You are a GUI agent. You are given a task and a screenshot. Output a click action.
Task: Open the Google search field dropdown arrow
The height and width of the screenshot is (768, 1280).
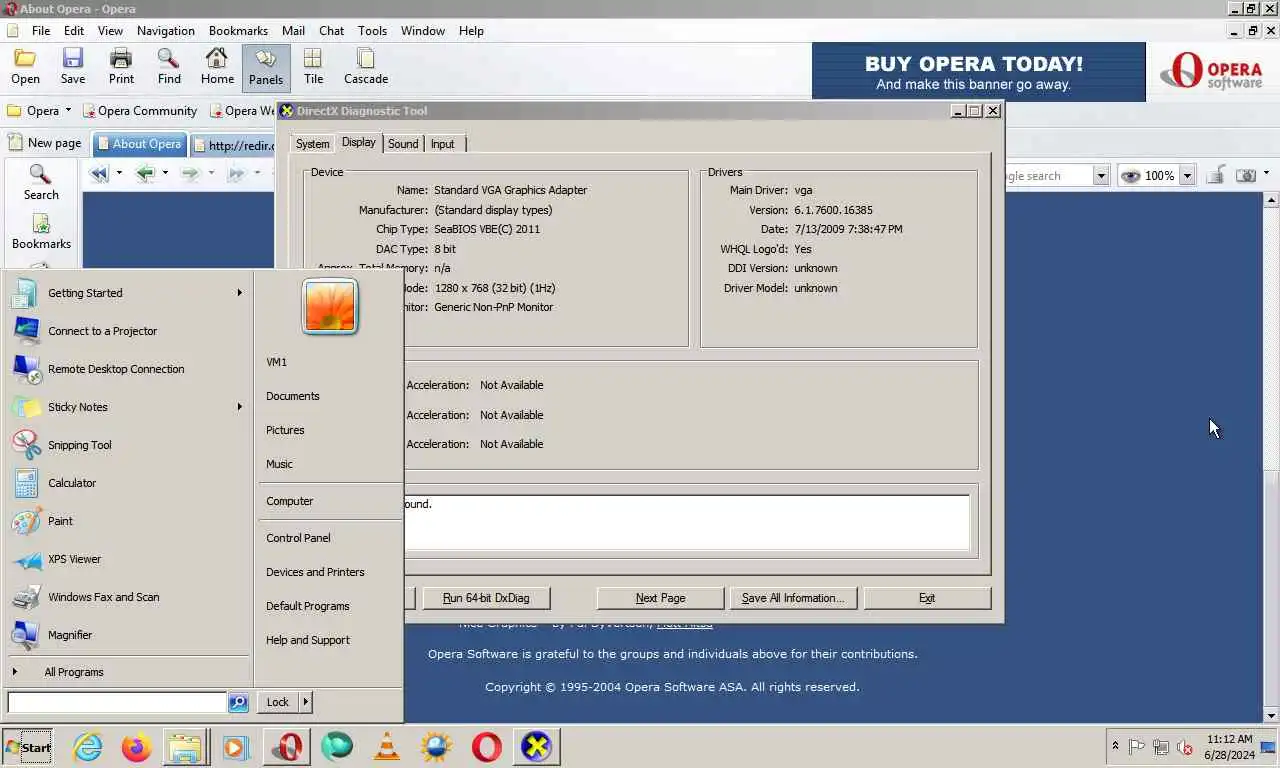click(1100, 176)
